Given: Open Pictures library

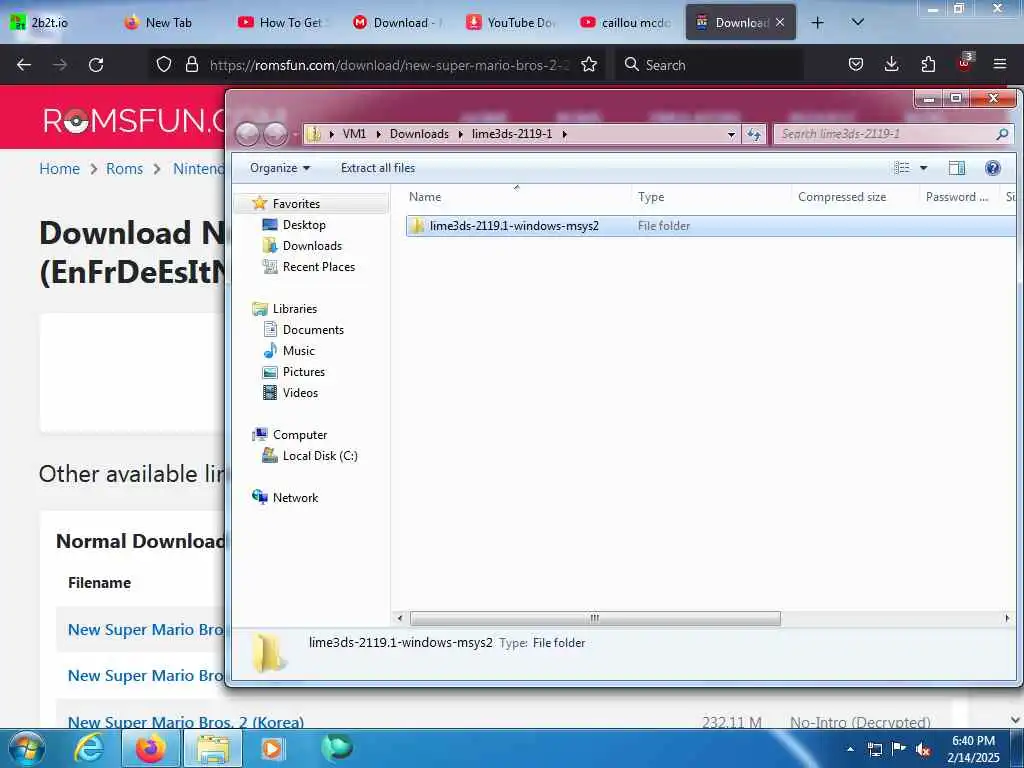Looking at the screenshot, I should click(303, 372).
